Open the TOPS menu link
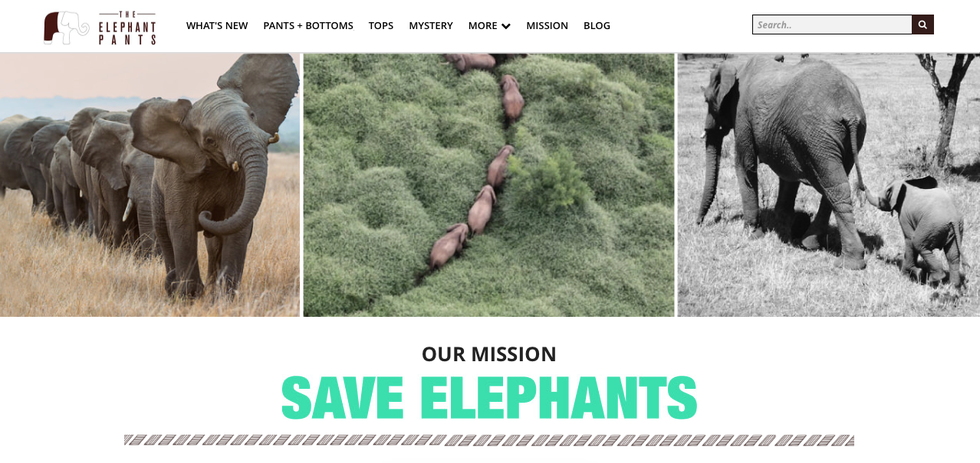This screenshot has height=463, width=980. pyautogui.click(x=381, y=26)
